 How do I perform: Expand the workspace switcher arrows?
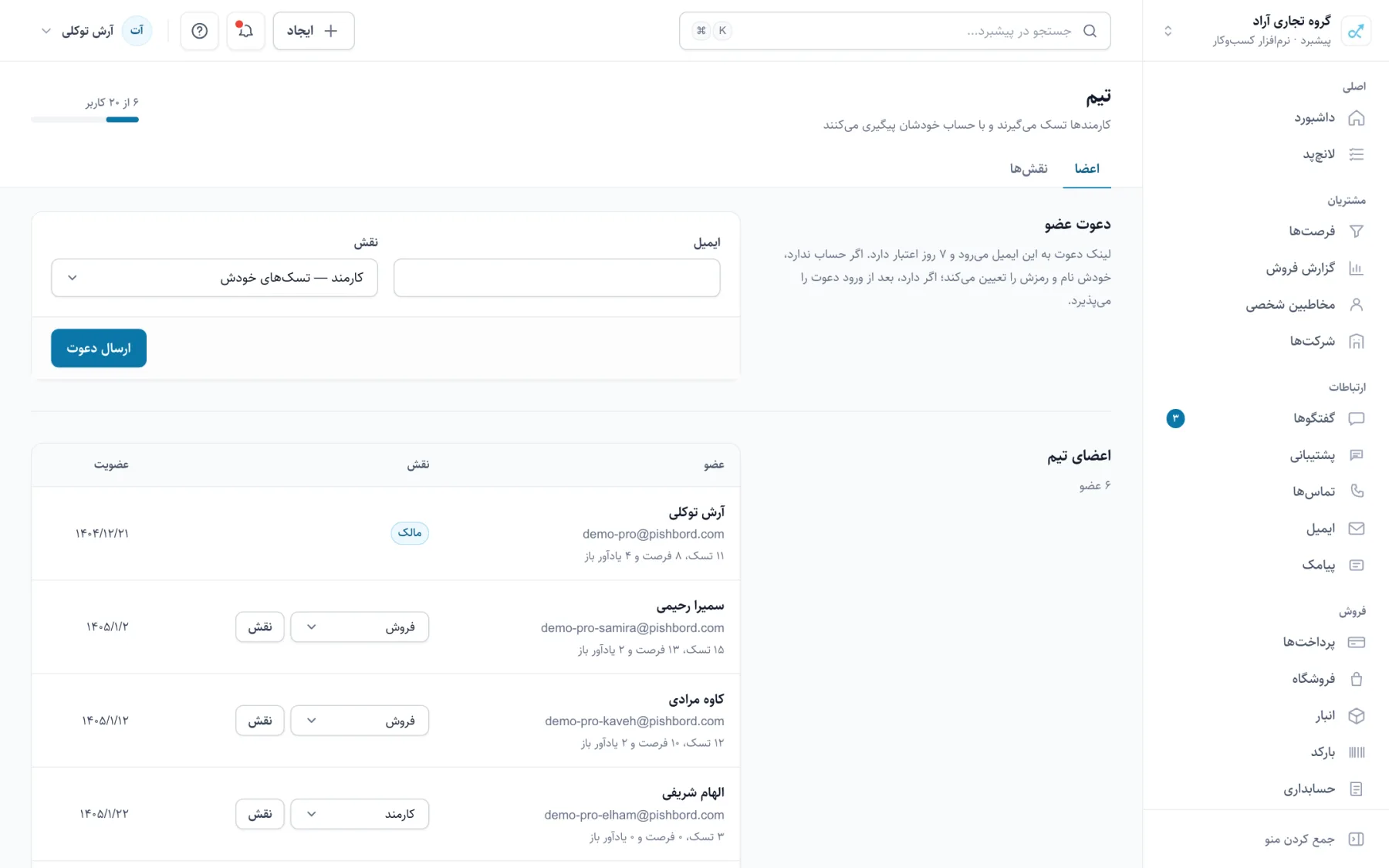1168,31
